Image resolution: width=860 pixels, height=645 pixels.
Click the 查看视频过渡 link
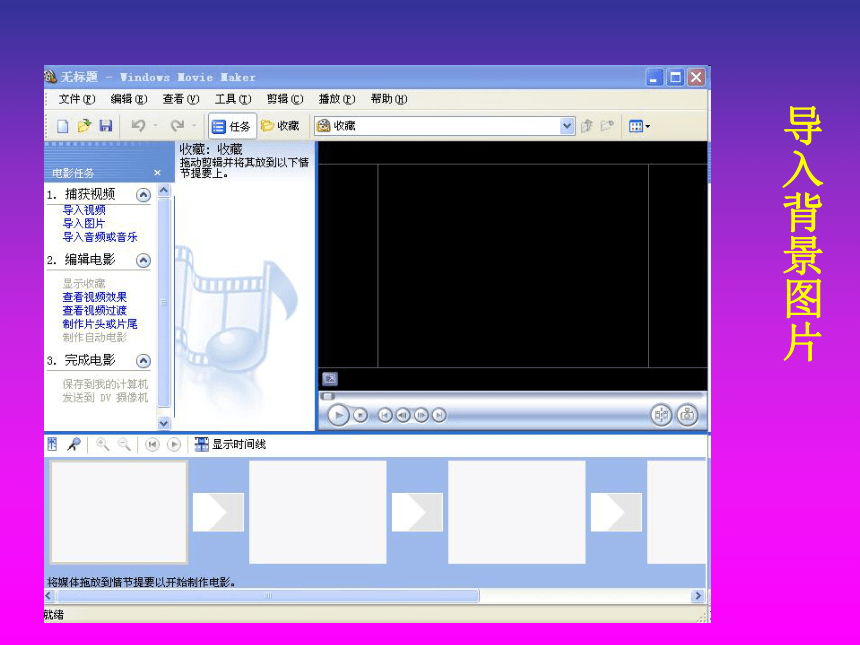click(94, 310)
